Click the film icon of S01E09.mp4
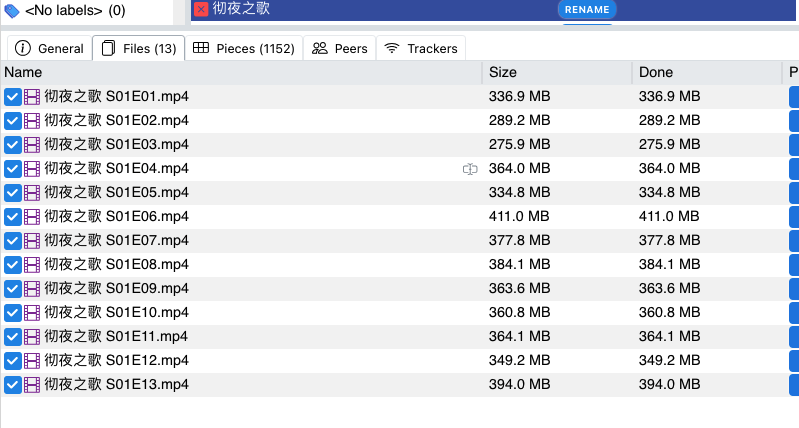Image resolution: width=799 pixels, height=428 pixels. point(32,288)
